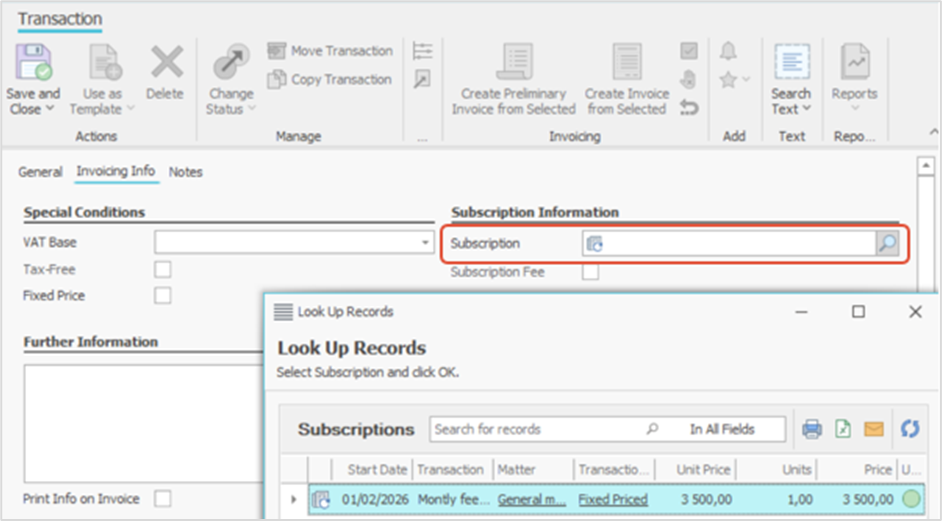Open the VAT Base dropdown
This screenshot has width=942, height=521.
coord(425,242)
